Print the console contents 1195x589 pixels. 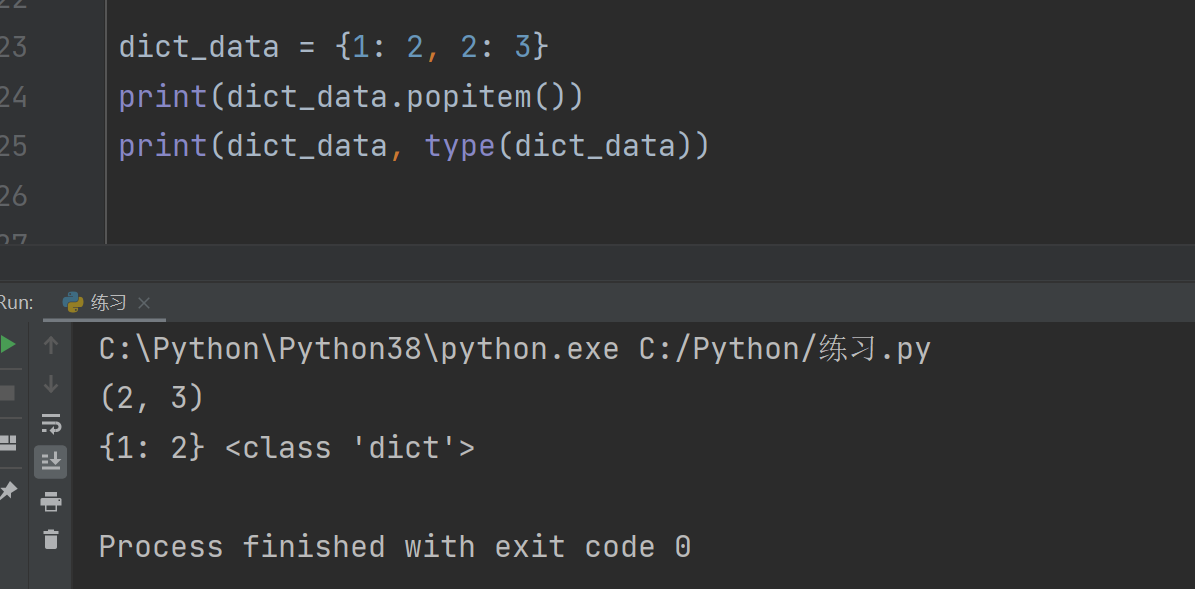coord(50,501)
